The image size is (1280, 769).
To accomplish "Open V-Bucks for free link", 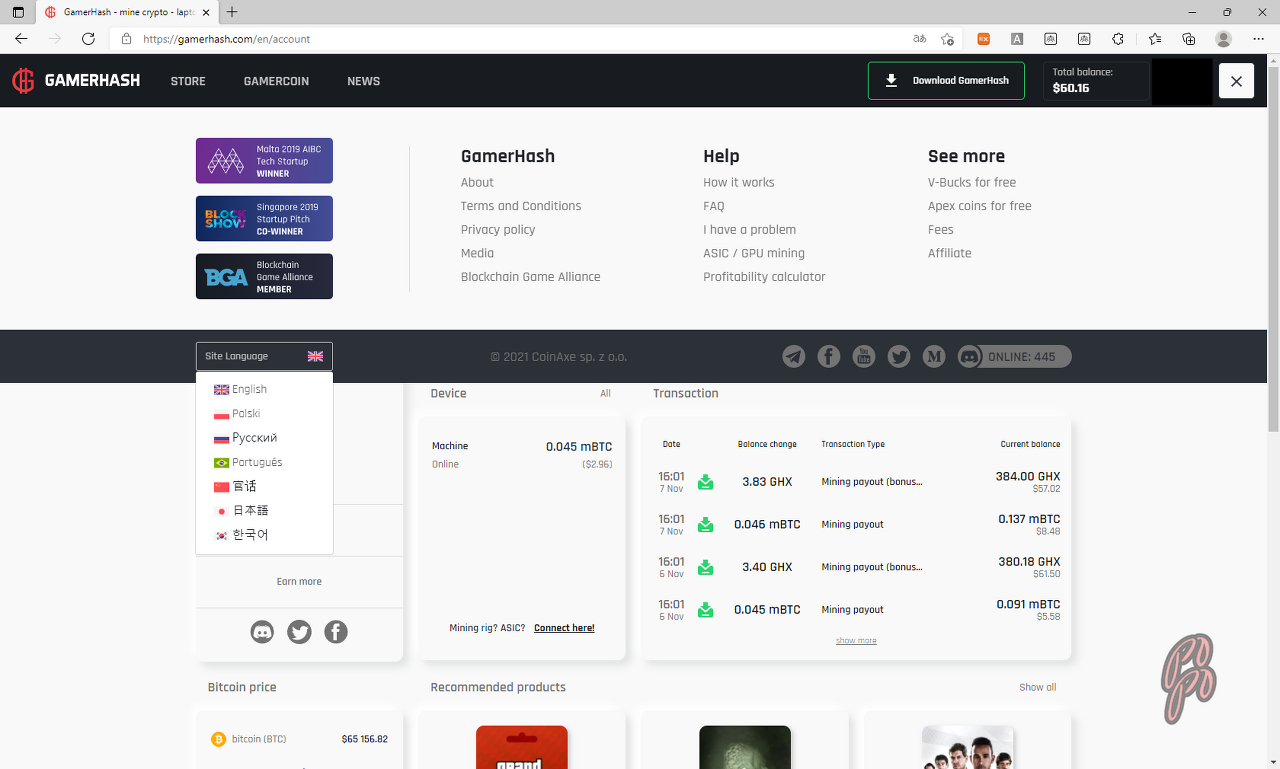I will (x=971, y=182).
